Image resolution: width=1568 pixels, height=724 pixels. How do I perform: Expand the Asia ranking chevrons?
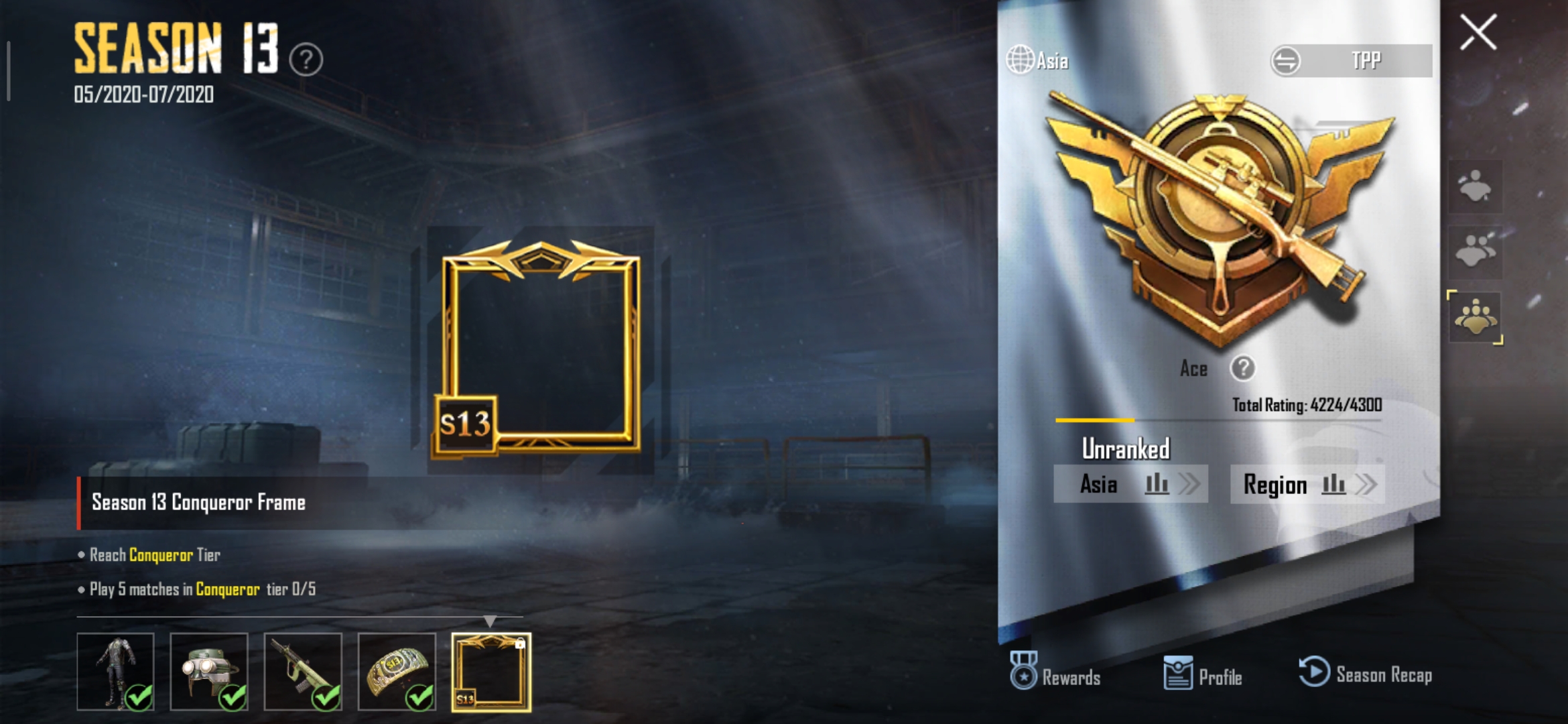[x=1189, y=483]
